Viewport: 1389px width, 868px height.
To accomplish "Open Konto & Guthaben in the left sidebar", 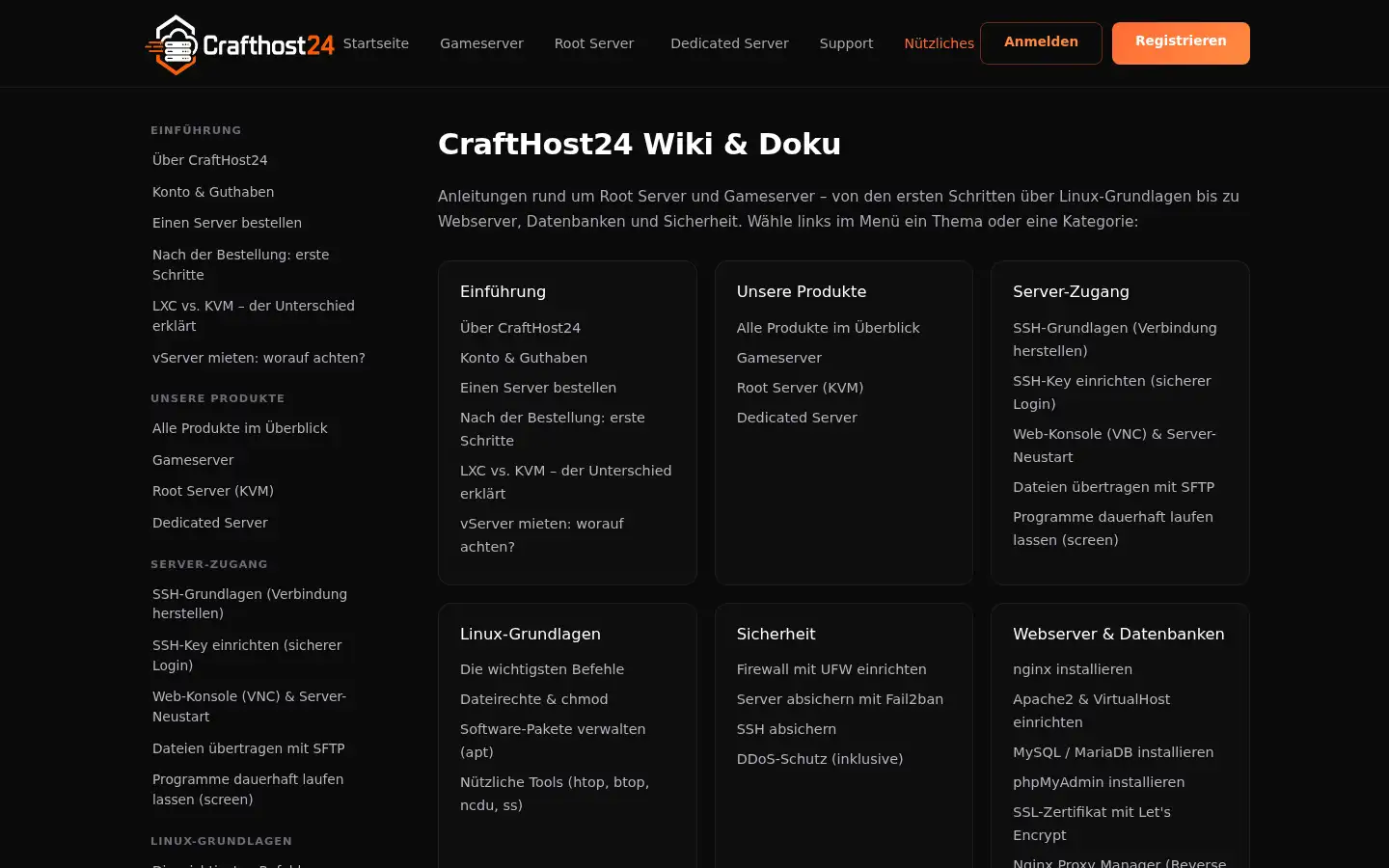I will coord(213,192).
